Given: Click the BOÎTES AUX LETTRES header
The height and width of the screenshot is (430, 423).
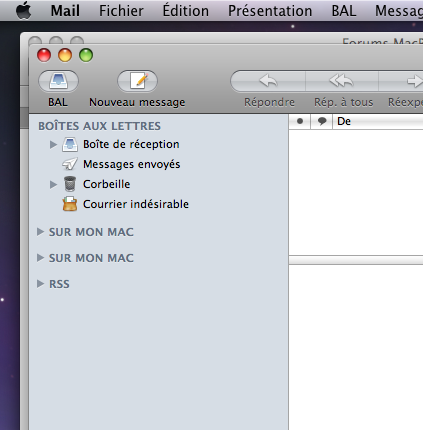Looking at the screenshot, I should tap(99, 126).
